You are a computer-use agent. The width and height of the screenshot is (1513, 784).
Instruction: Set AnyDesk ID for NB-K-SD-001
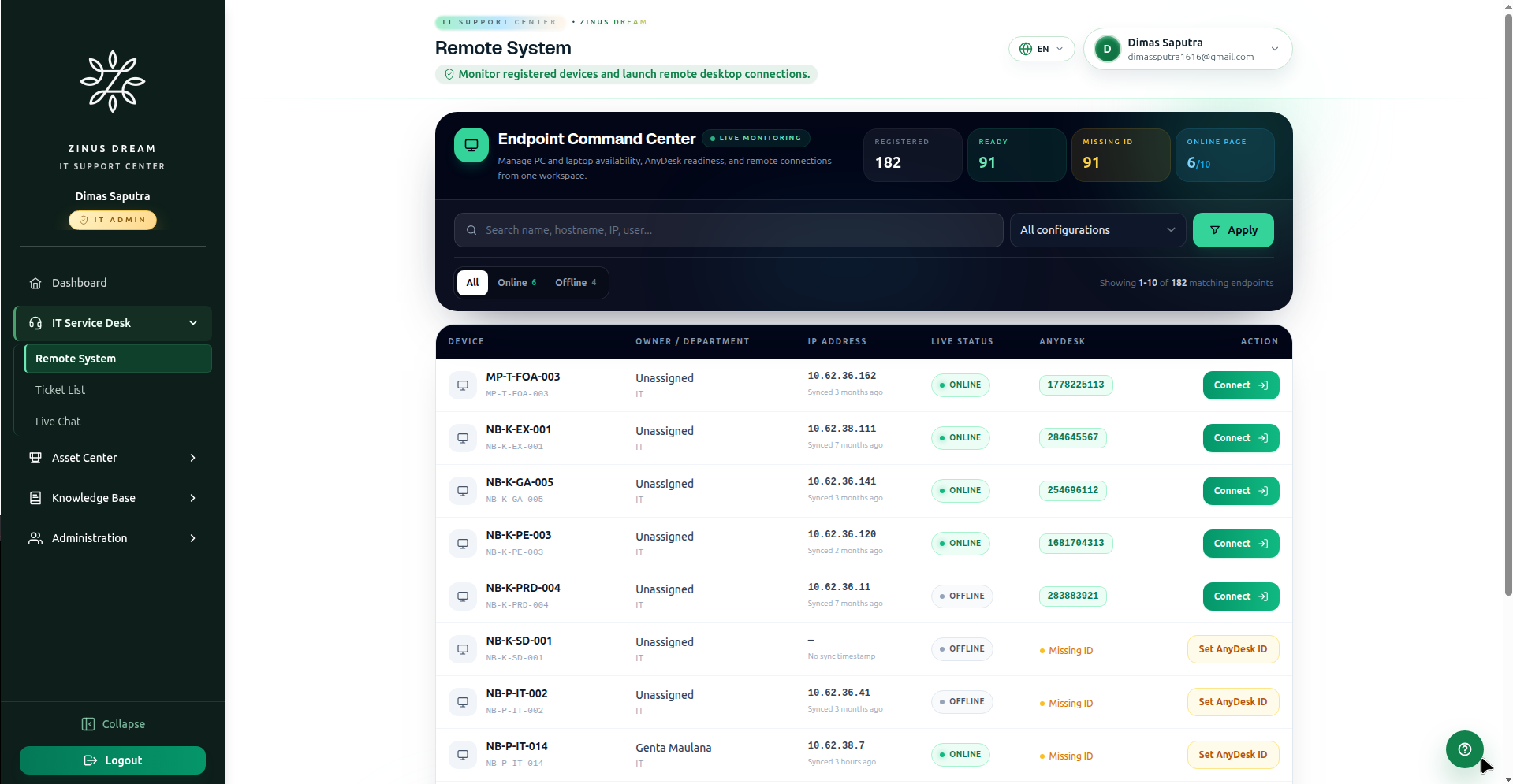tap(1233, 649)
